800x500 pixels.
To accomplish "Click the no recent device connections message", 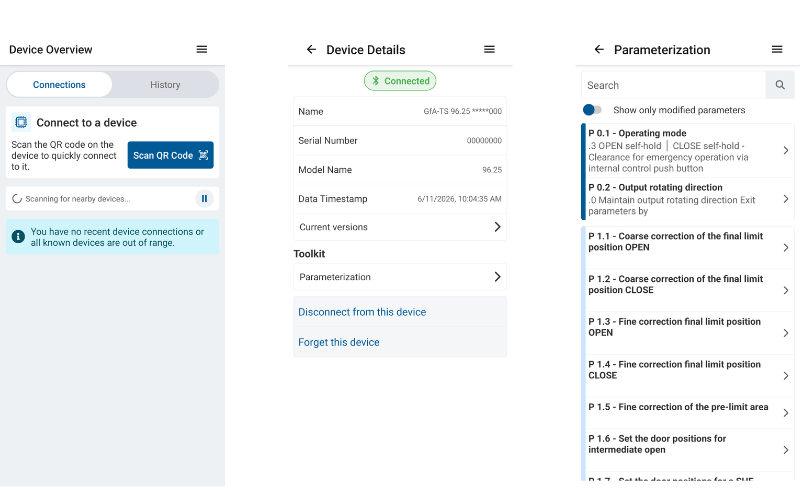I will click(x=117, y=237).
